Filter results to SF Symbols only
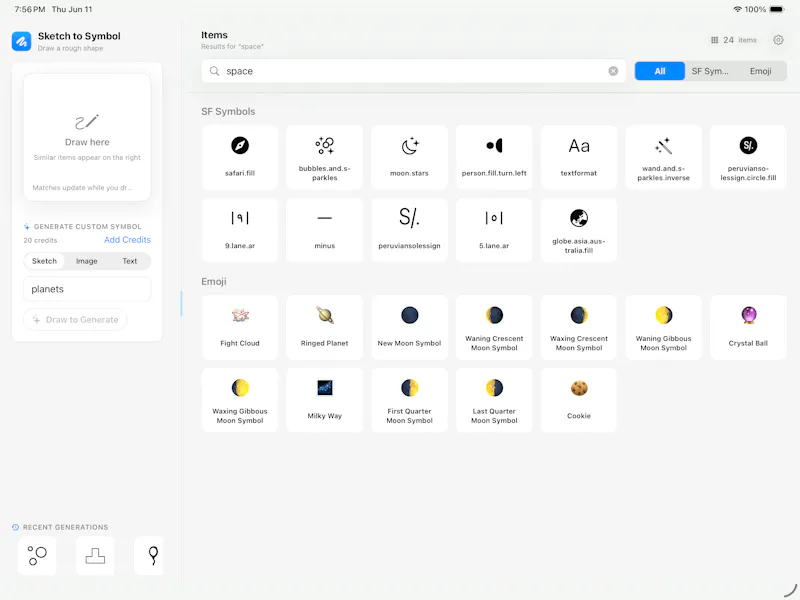The width and height of the screenshot is (800, 600). 710,71
